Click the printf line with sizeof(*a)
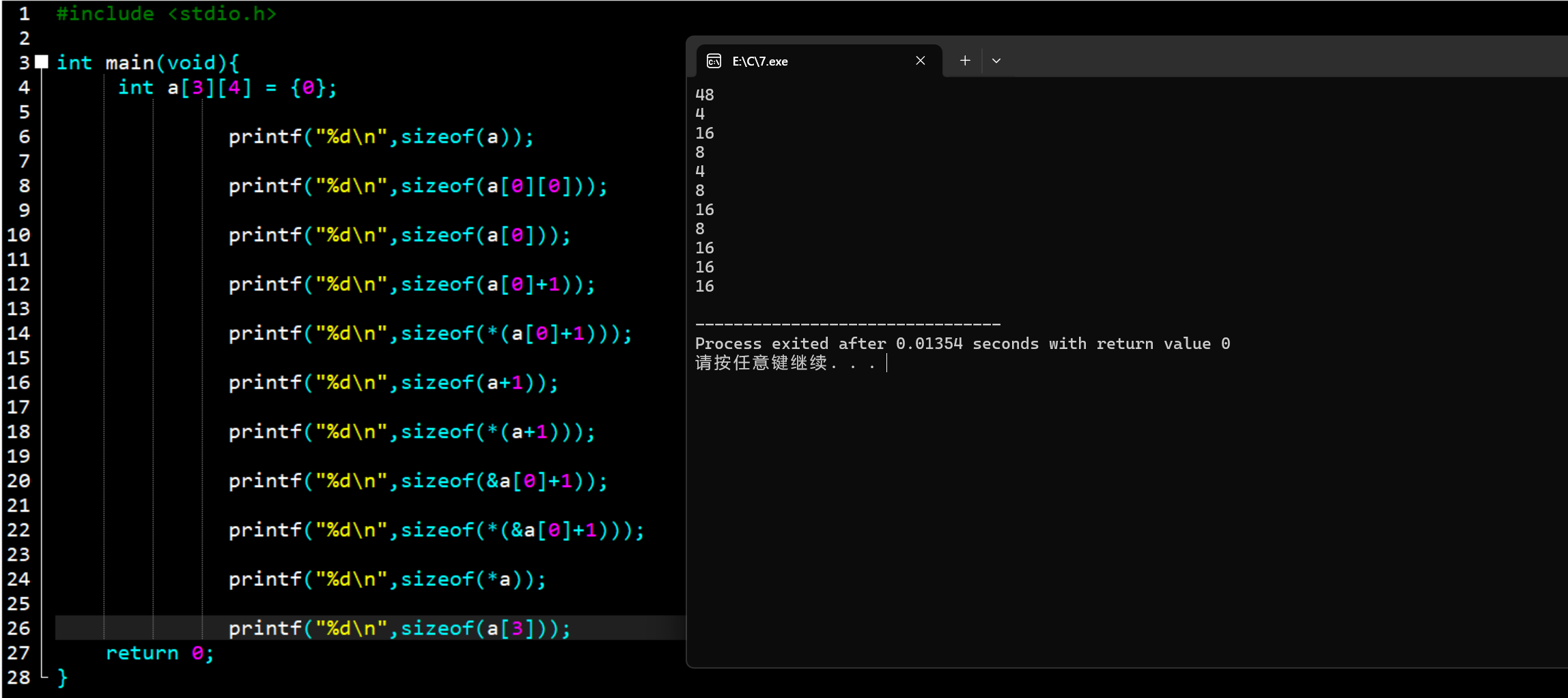1568x698 pixels. coord(387,579)
